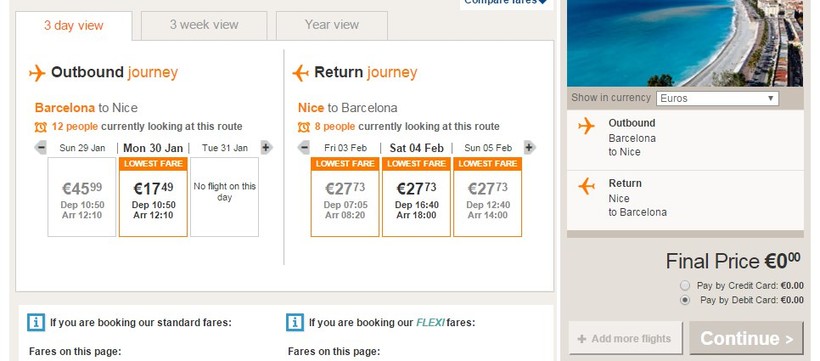Click the Outbound journey plane icon
Image resolution: width=820 pixels, height=361 pixels.
coord(37,73)
